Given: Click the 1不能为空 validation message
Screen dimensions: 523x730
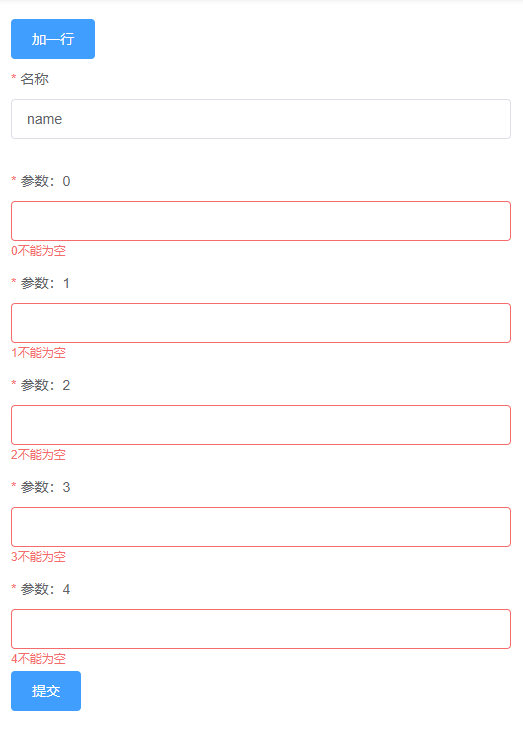Looking at the screenshot, I should pyautogui.click(x=39, y=353).
